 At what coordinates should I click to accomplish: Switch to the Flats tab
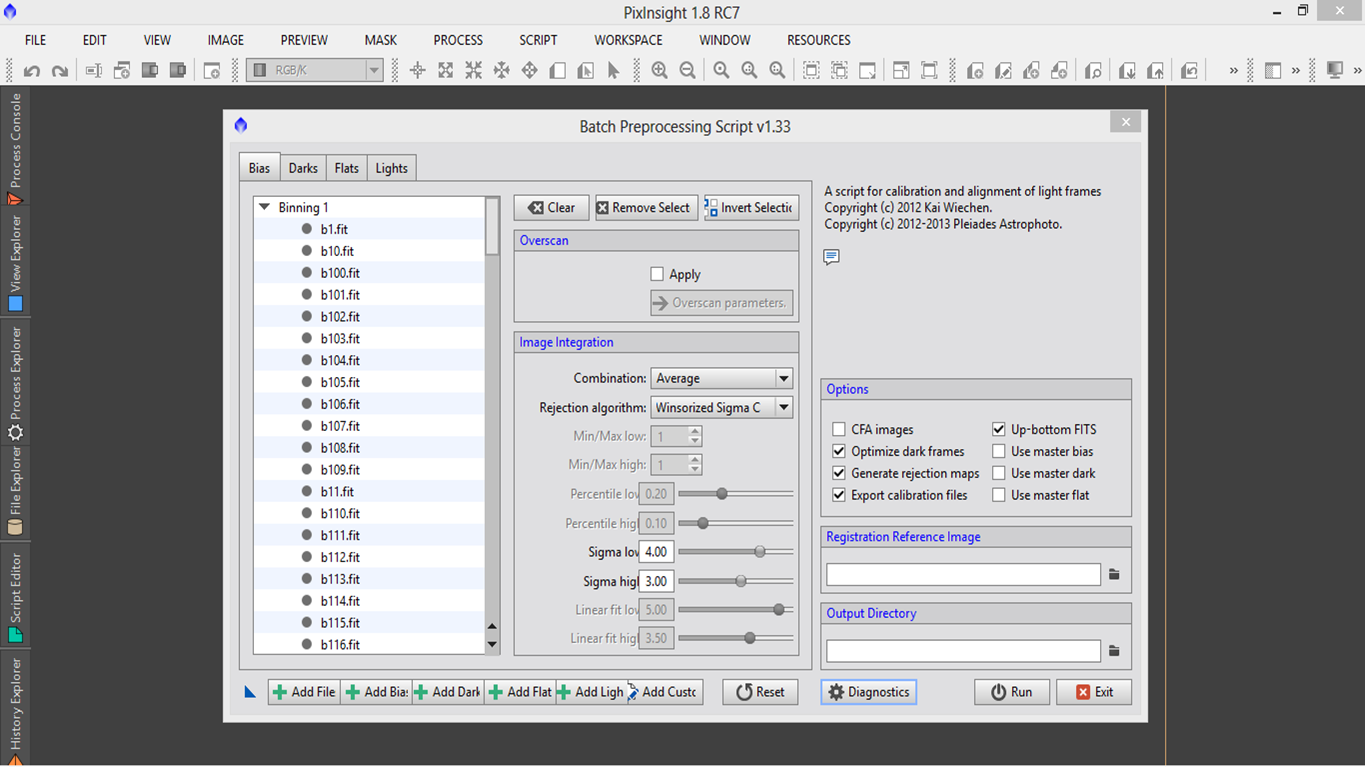(347, 168)
